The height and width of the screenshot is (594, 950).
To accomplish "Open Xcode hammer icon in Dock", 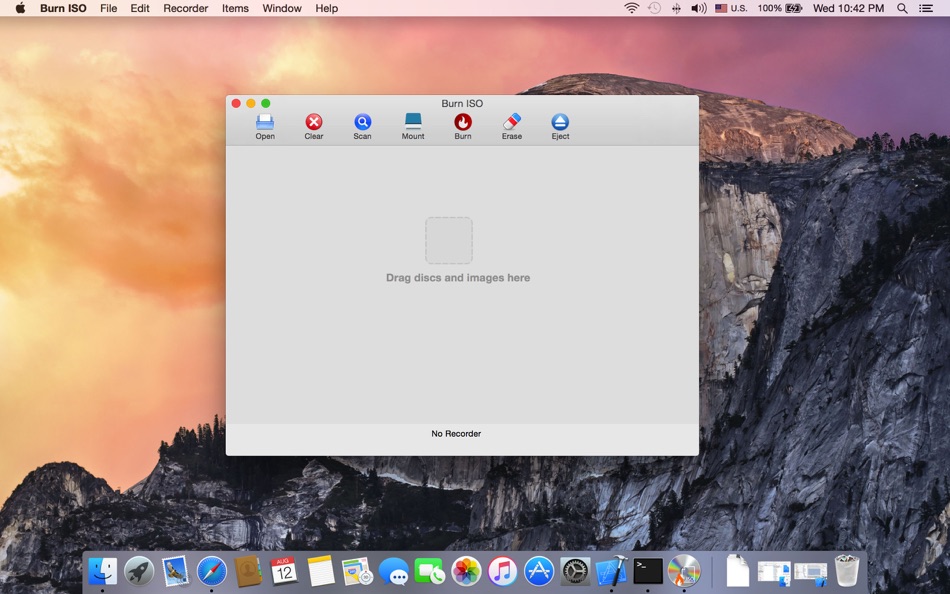I will 611,571.
